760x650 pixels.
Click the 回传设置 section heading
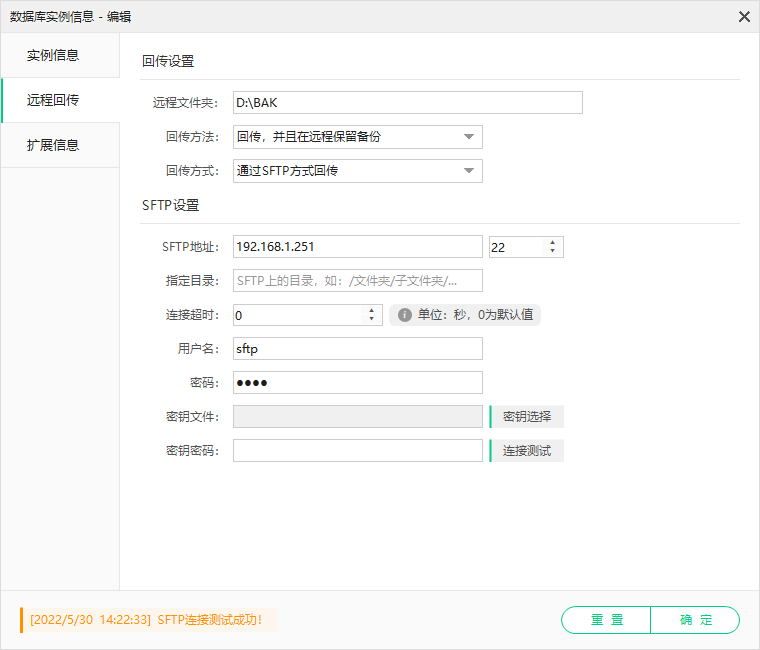click(168, 61)
